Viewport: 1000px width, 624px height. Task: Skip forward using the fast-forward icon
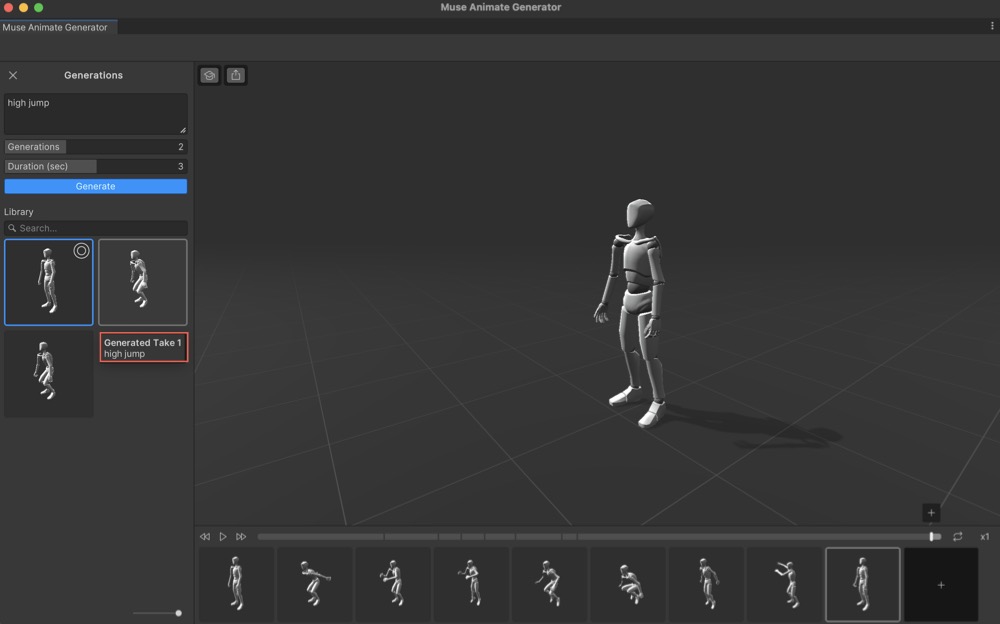(x=241, y=537)
